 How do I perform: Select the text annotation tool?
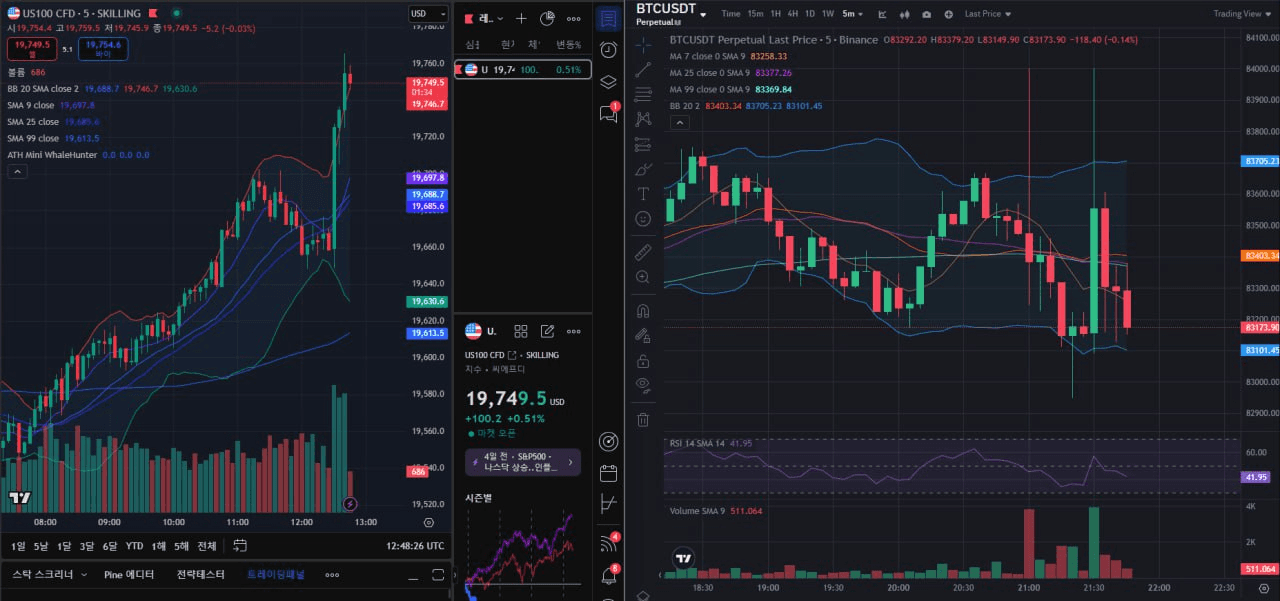(643, 193)
